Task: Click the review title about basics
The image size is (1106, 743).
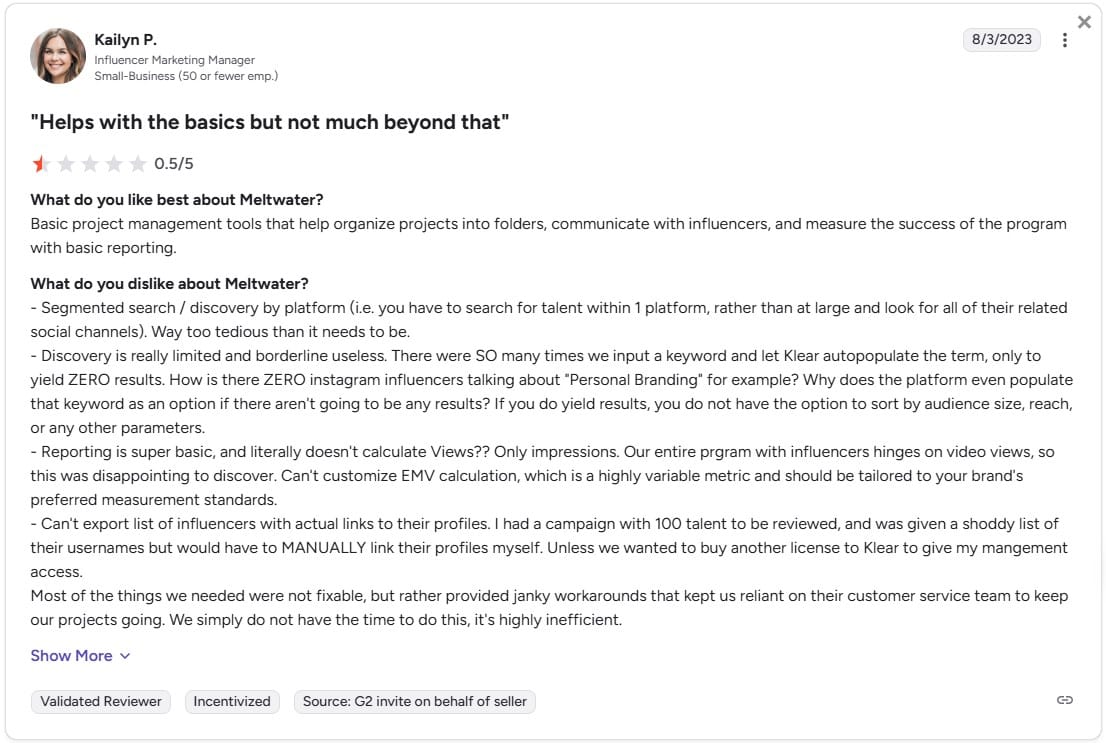Action: tap(269, 122)
